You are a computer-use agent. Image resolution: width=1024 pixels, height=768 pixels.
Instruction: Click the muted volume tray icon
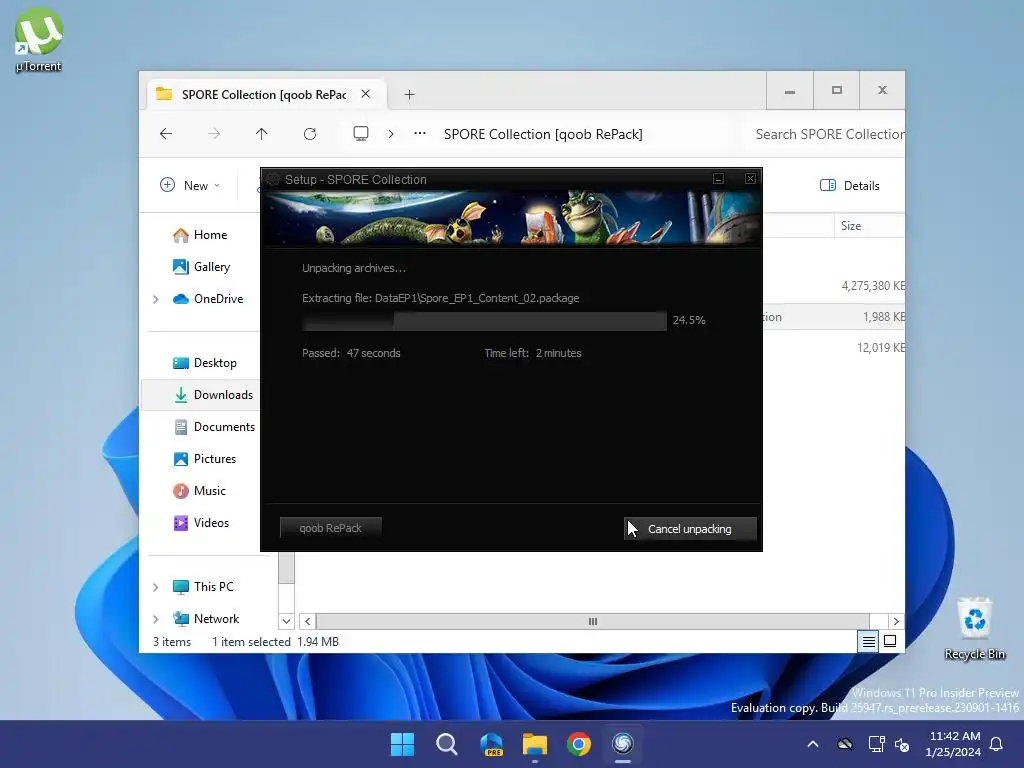(x=903, y=744)
